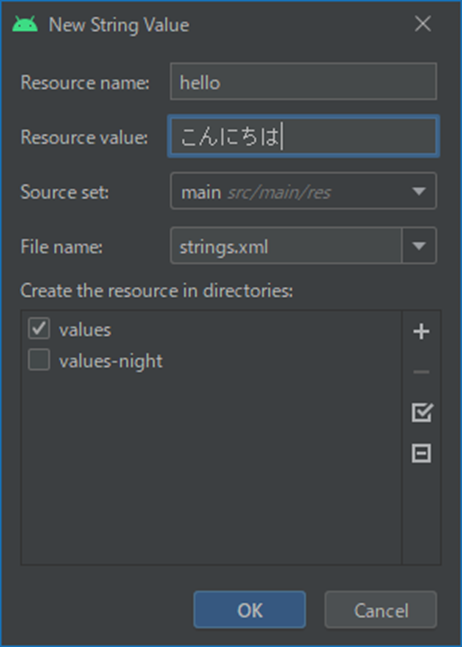Focus the Resource name field containing hello

point(303,81)
